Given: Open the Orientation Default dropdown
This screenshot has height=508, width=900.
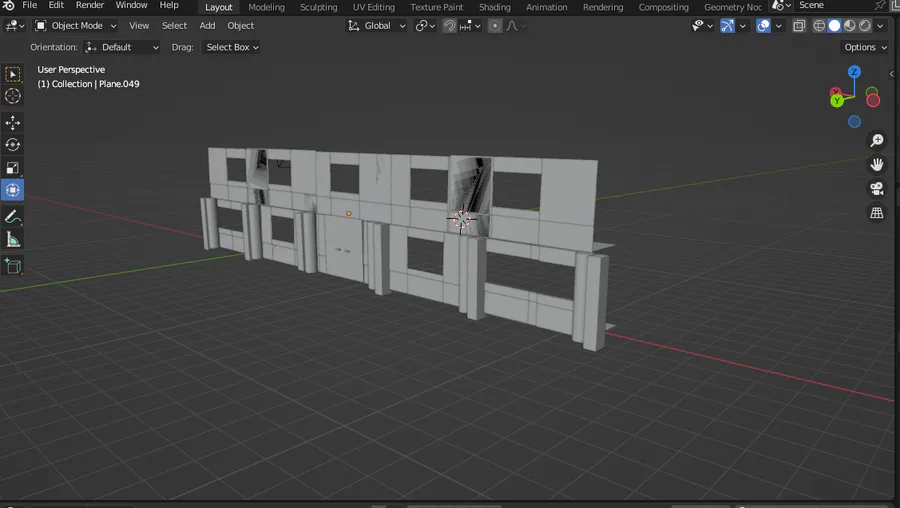Looking at the screenshot, I should pyautogui.click(x=122, y=48).
